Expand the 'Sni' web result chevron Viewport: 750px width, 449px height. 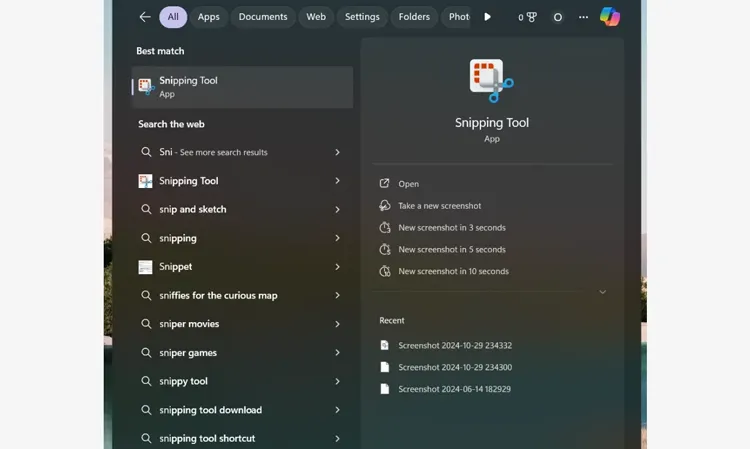point(337,152)
